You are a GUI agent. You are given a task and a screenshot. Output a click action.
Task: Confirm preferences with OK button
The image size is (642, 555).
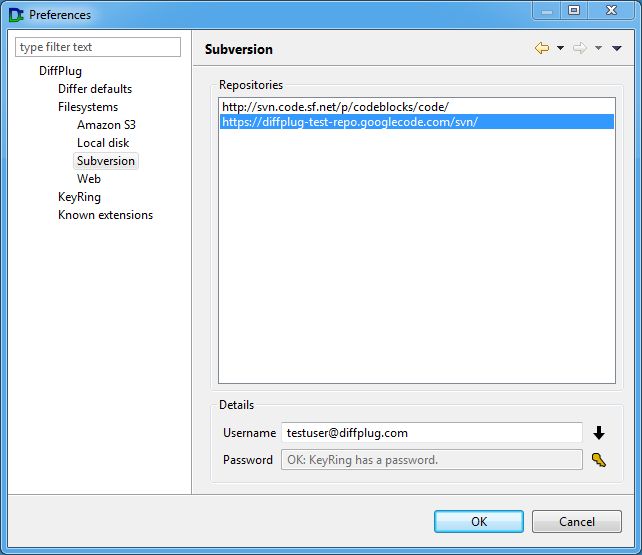click(479, 521)
